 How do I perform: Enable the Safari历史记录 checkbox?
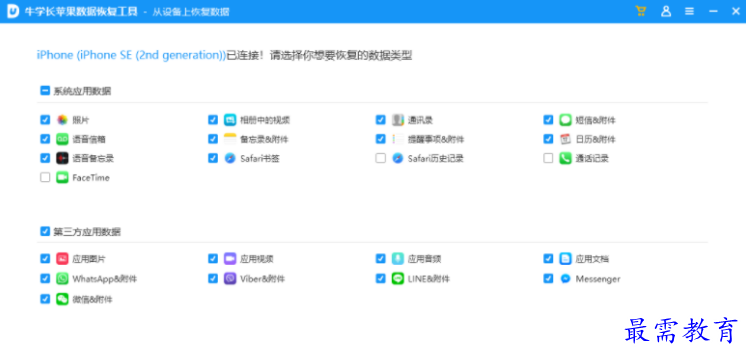pyautogui.click(x=381, y=158)
